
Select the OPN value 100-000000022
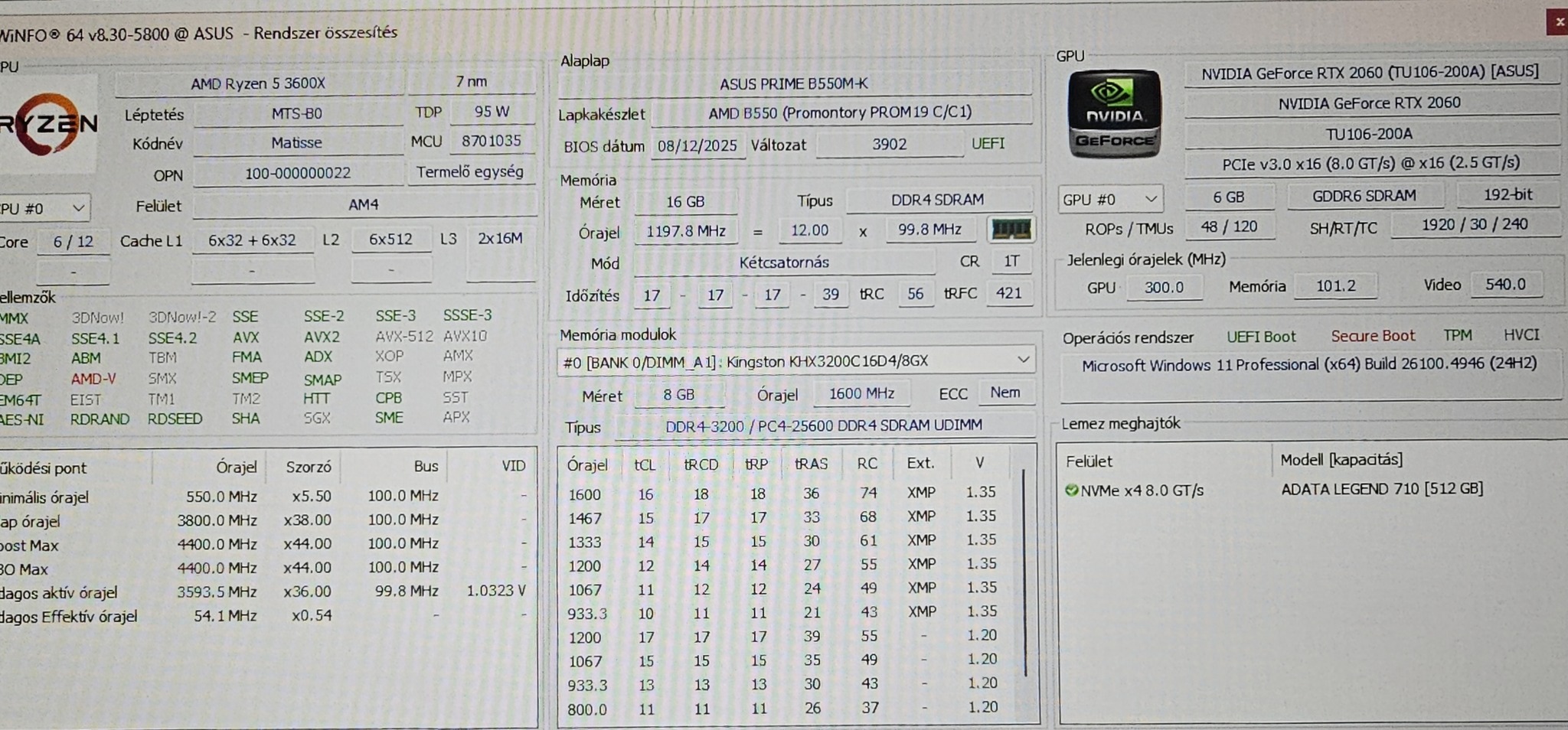pyautogui.click(x=297, y=173)
